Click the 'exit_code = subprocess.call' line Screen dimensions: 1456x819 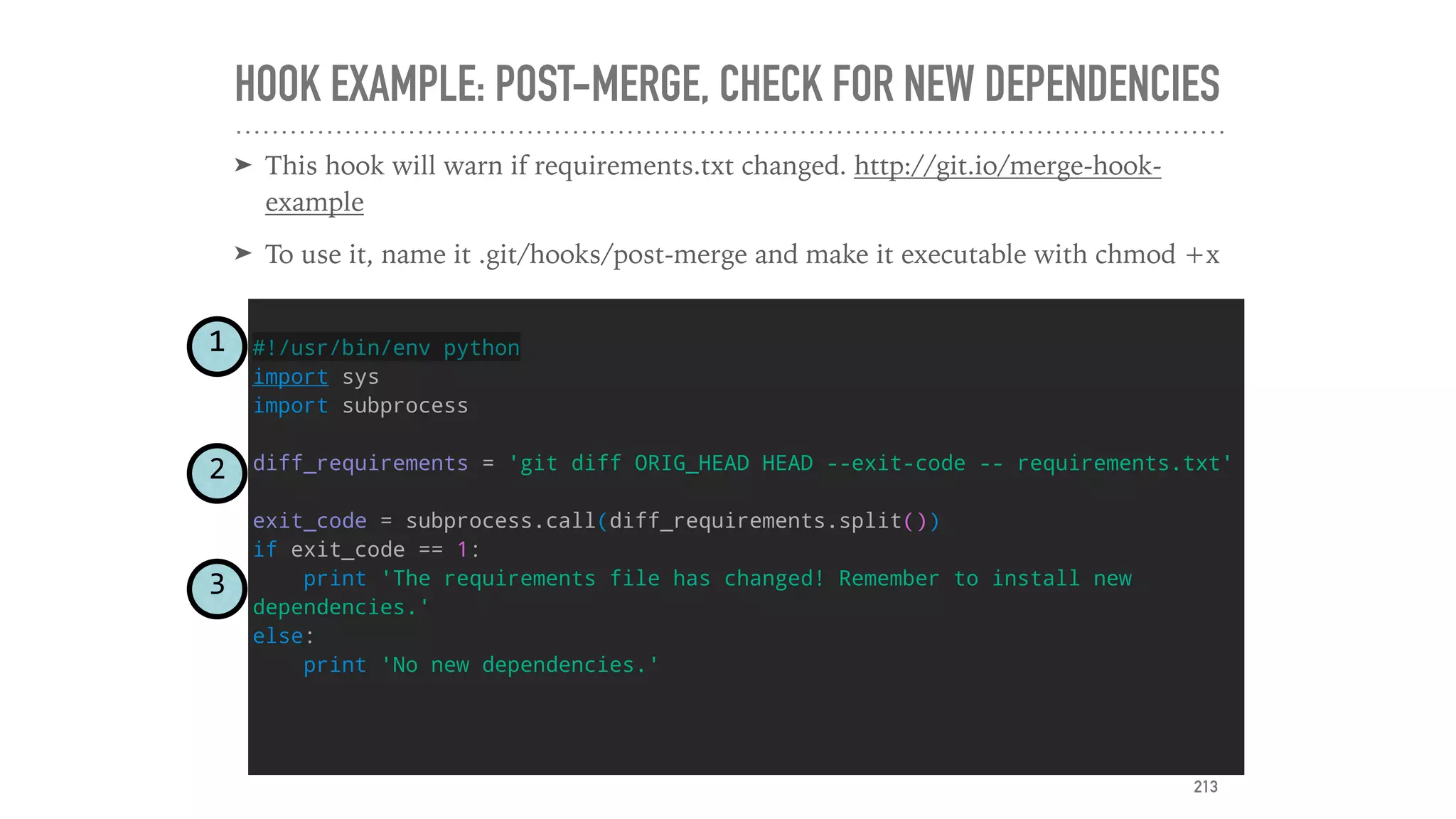[x=596, y=520]
